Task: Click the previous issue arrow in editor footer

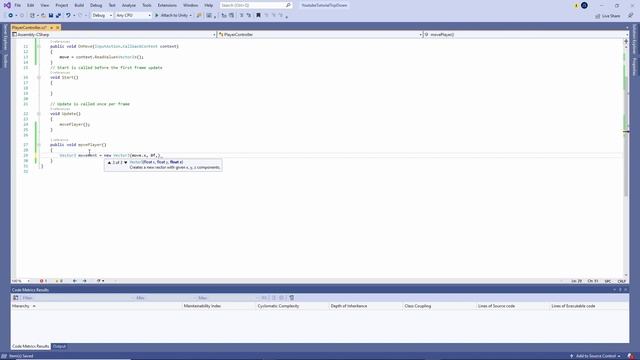Action: point(75,281)
